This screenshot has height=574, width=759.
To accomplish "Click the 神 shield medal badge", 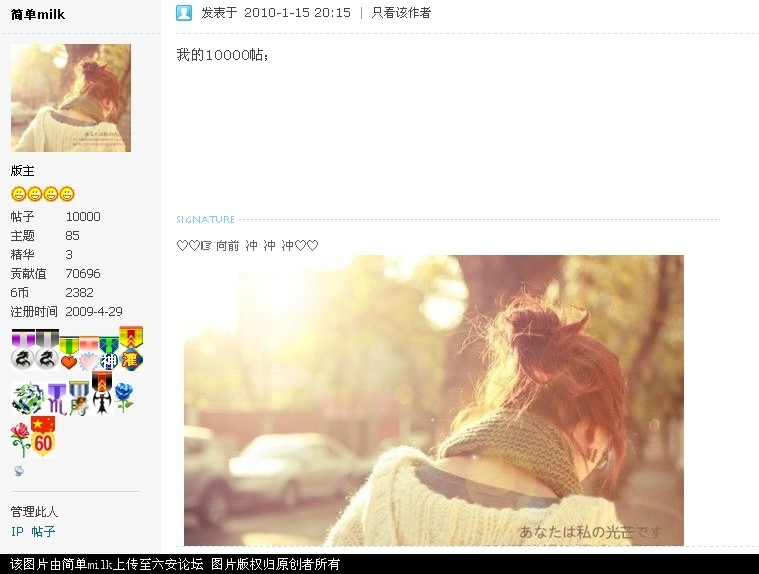I will [x=109, y=355].
